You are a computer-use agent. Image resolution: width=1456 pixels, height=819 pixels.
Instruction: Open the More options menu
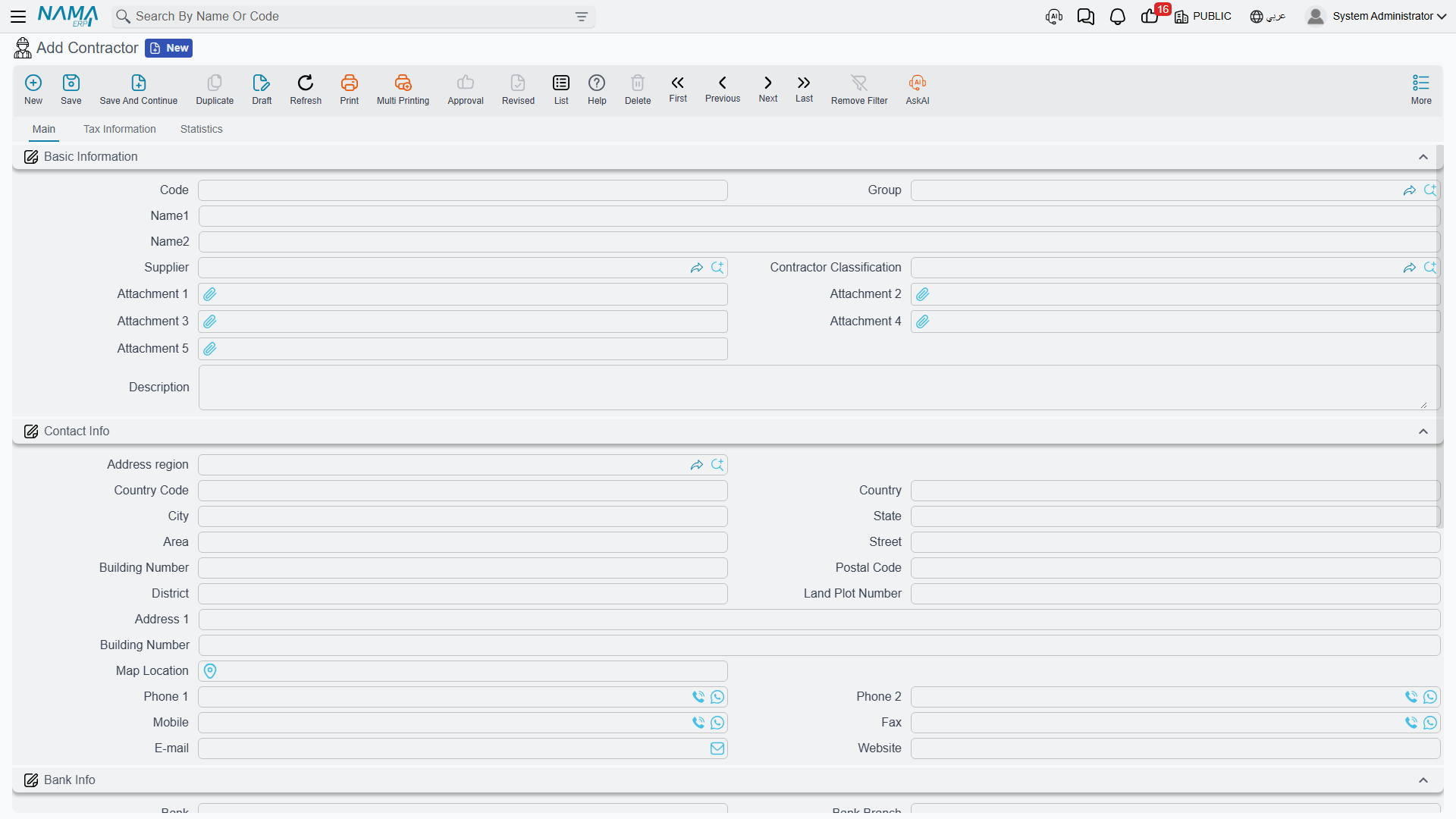pyautogui.click(x=1421, y=89)
